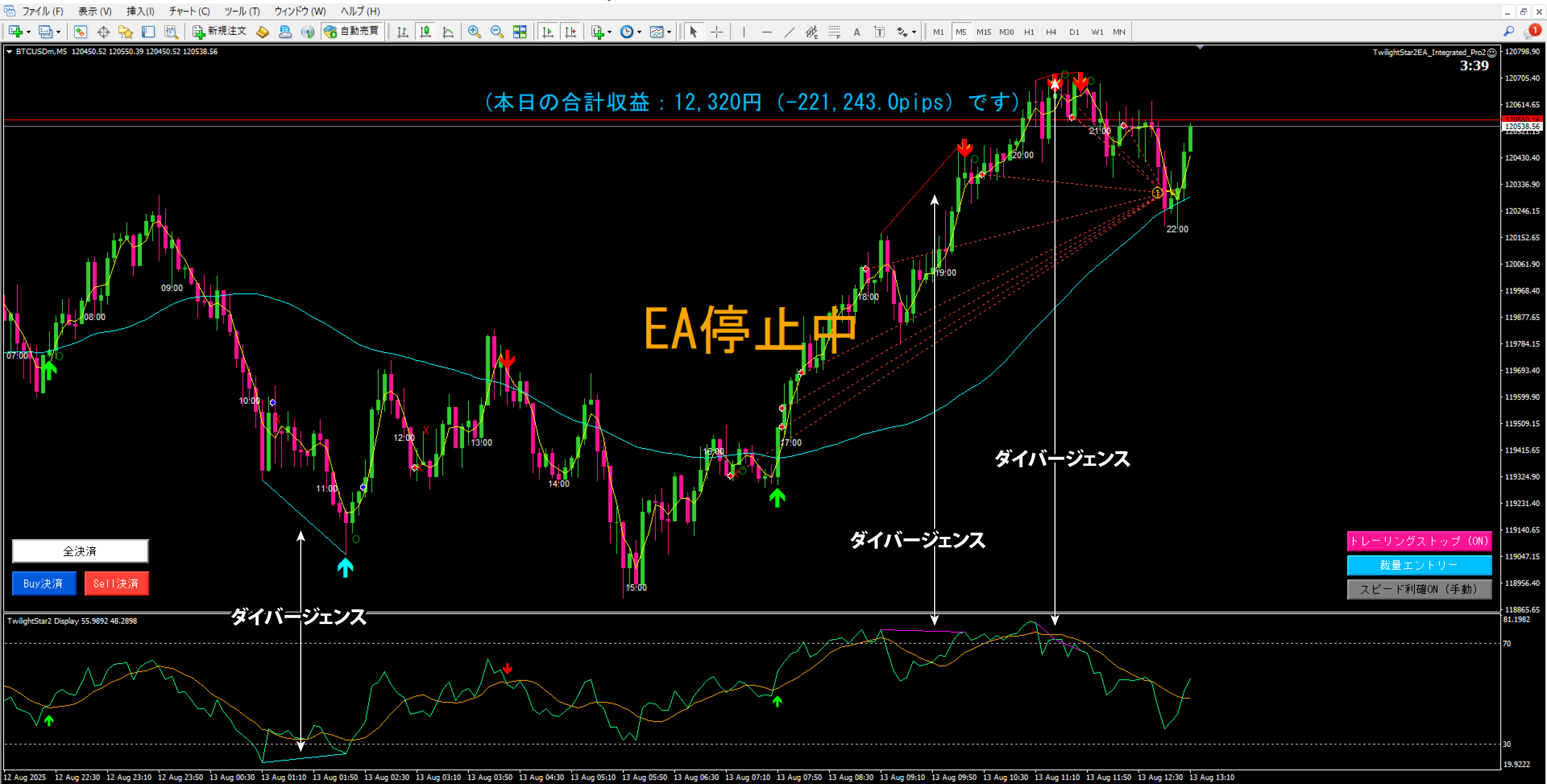This screenshot has width=1547, height=784.
Task: Open the チャート (C) menu
Action: pyautogui.click(x=189, y=11)
